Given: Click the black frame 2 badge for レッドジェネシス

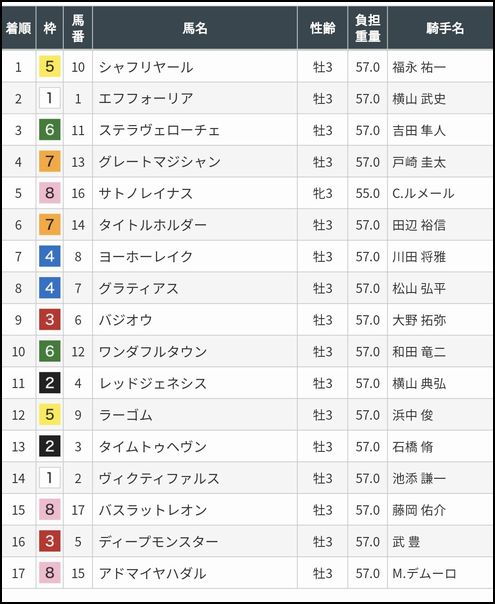Looking at the screenshot, I should [x=50, y=383].
